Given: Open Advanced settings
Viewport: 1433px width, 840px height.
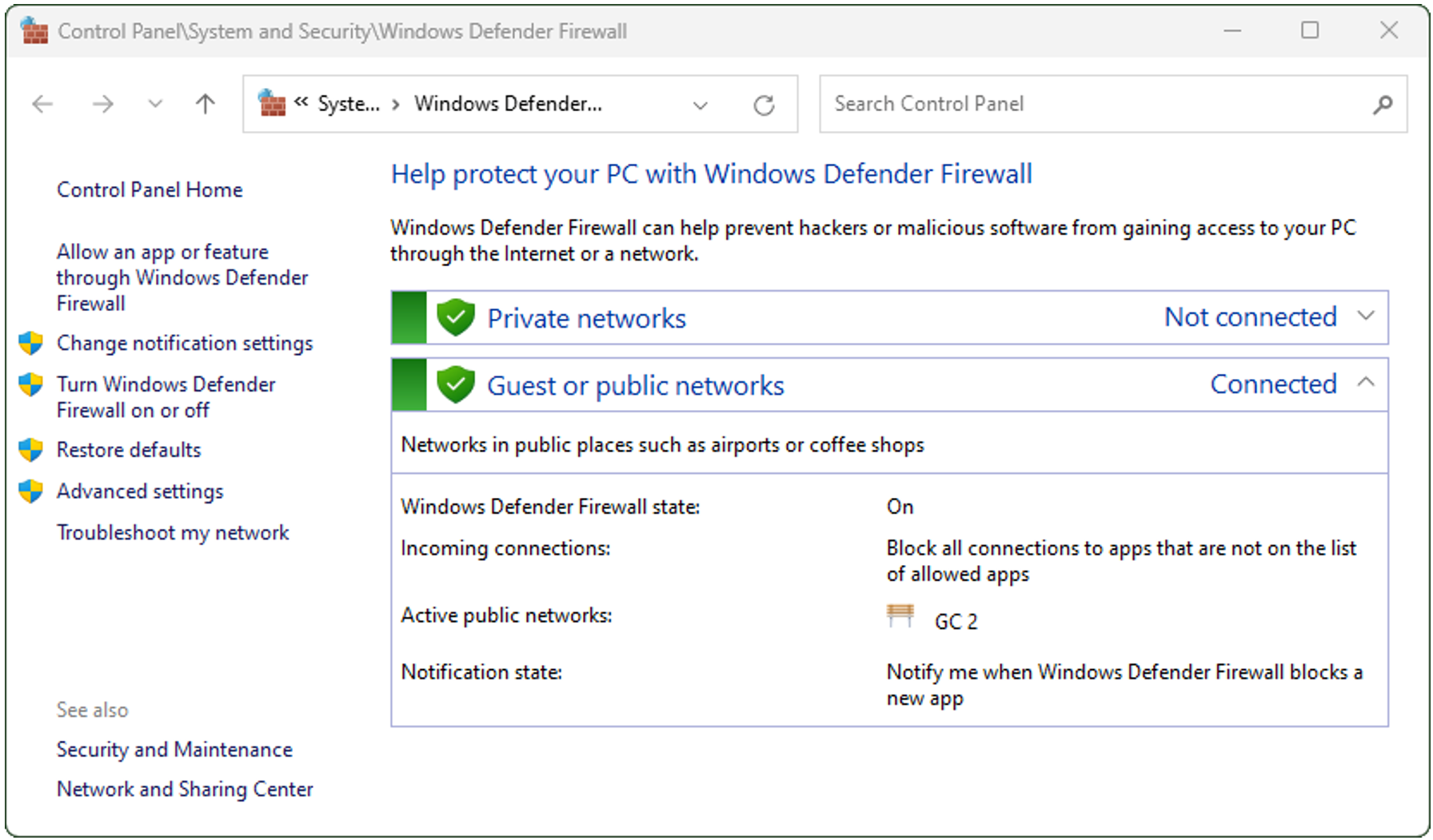Looking at the screenshot, I should pyautogui.click(x=140, y=491).
